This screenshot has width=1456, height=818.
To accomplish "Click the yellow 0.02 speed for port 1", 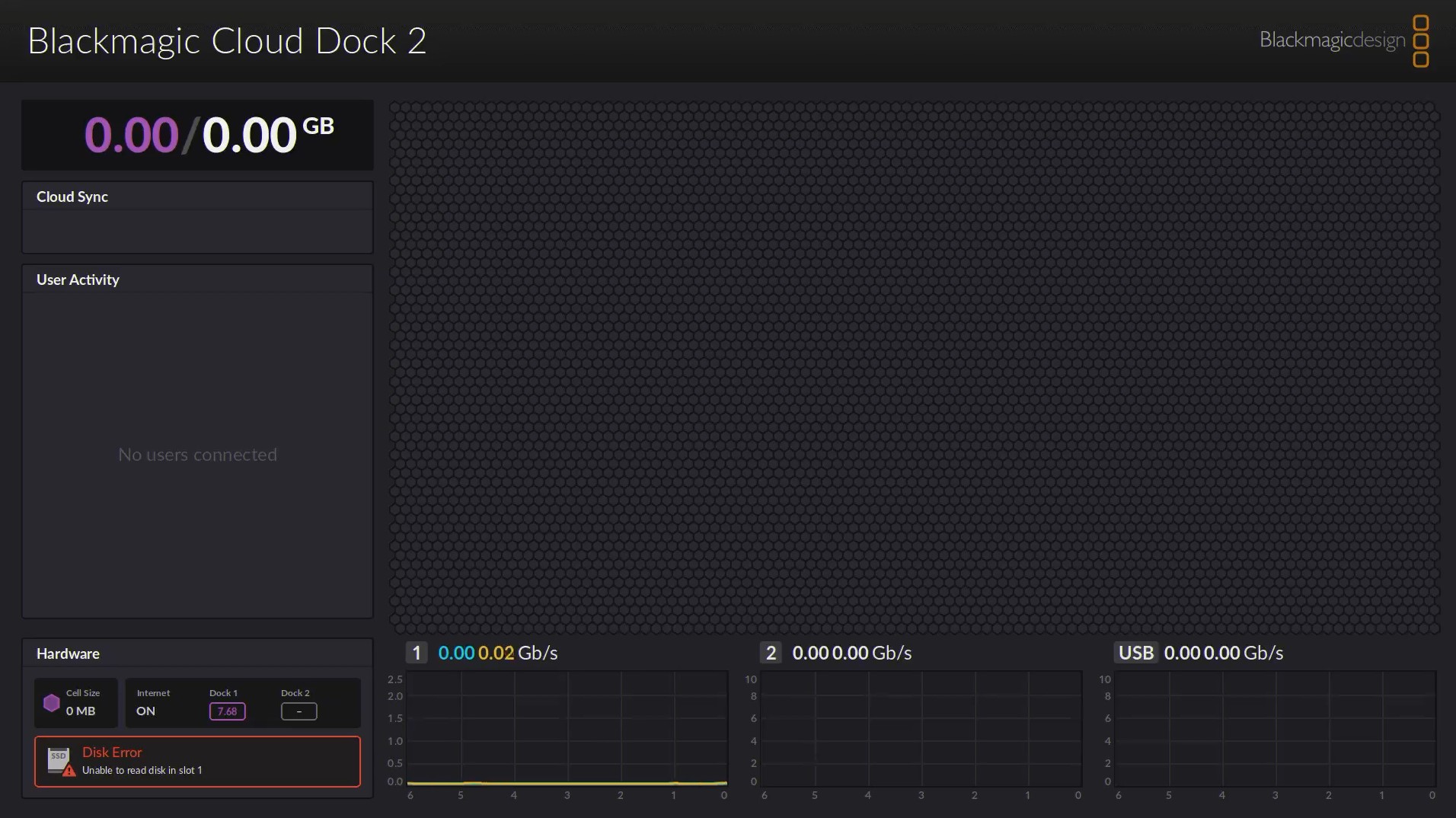I will pos(496,653).
